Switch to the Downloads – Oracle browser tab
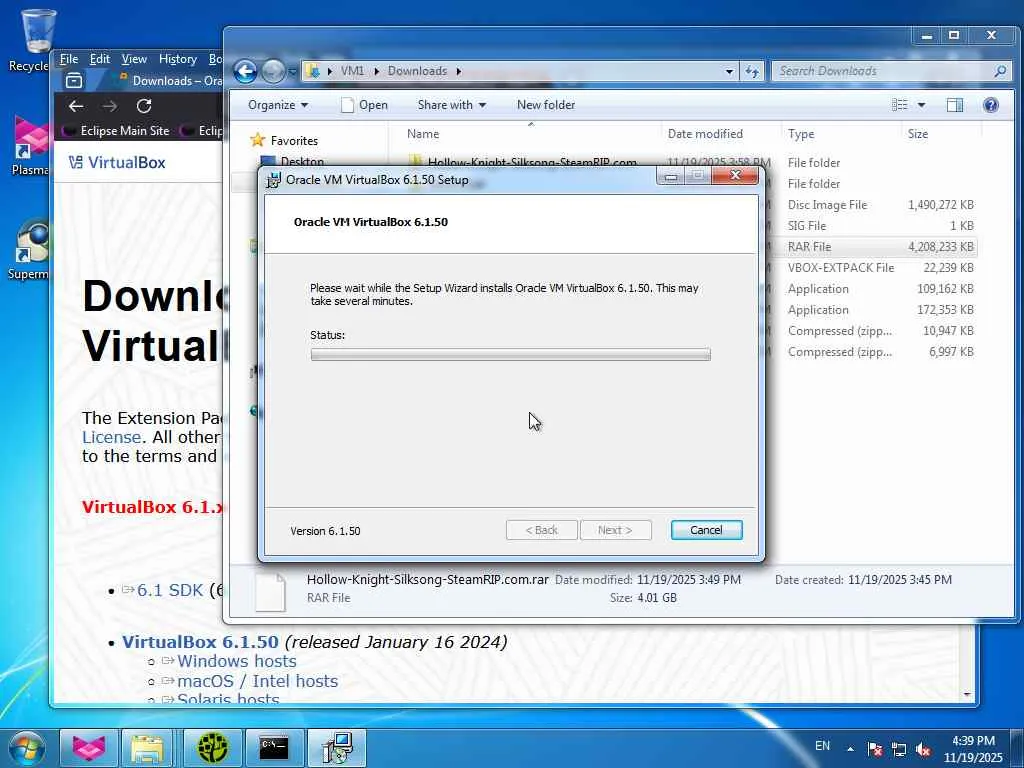The height and width of the screenshot is (768, 1024). tap(170, 80)
